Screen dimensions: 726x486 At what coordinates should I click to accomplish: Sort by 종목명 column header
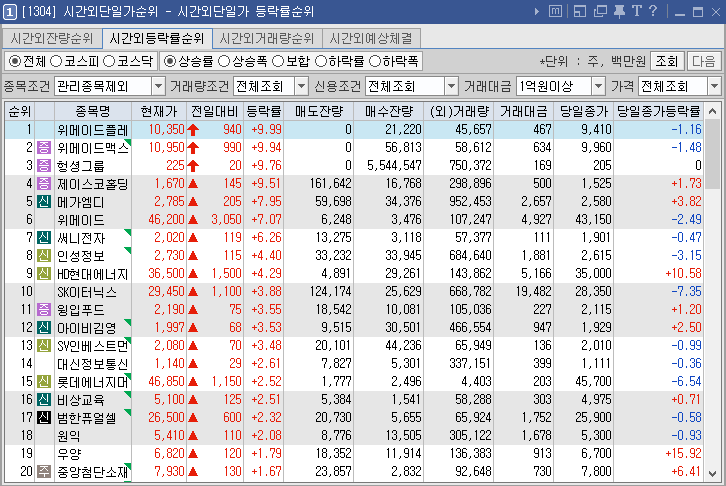(x=93, y=111)
